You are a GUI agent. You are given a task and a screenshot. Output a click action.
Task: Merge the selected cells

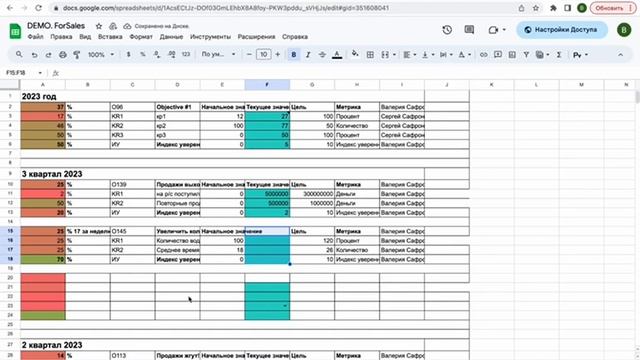tap(385, 55)
